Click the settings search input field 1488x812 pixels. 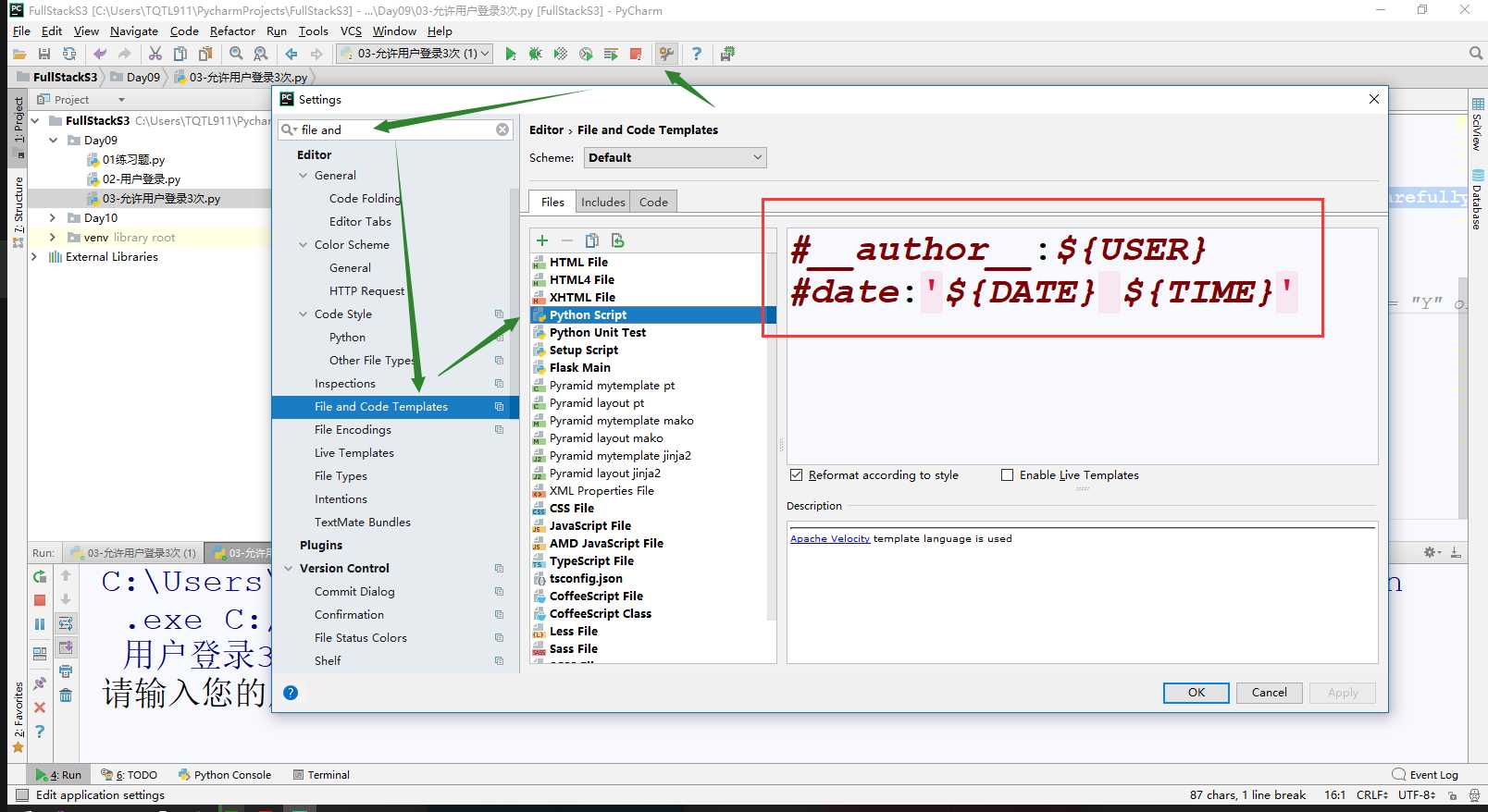396,129
